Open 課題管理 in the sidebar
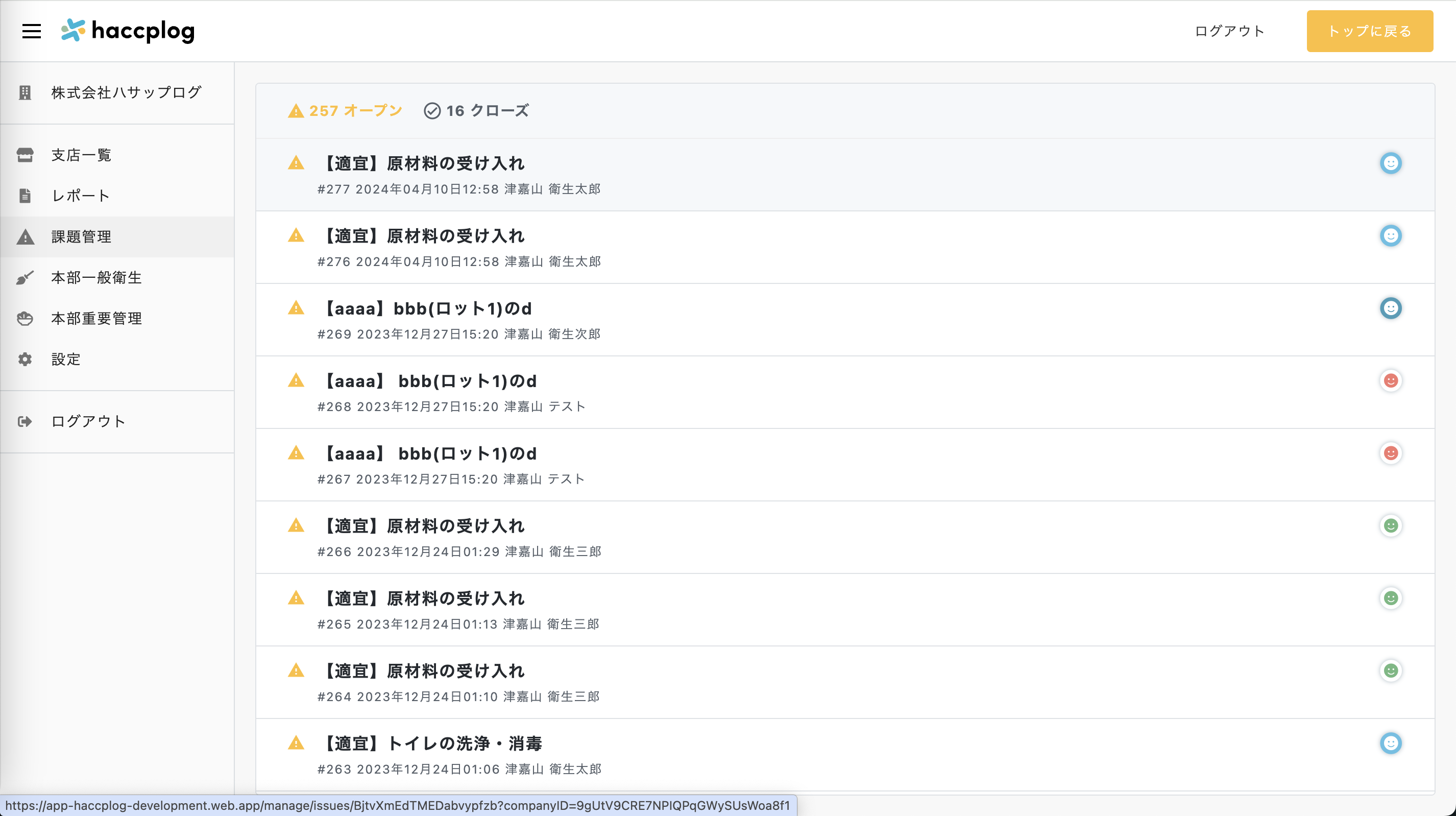The image size is (1456, 816). pyautogui.click(x=81, y=237)
